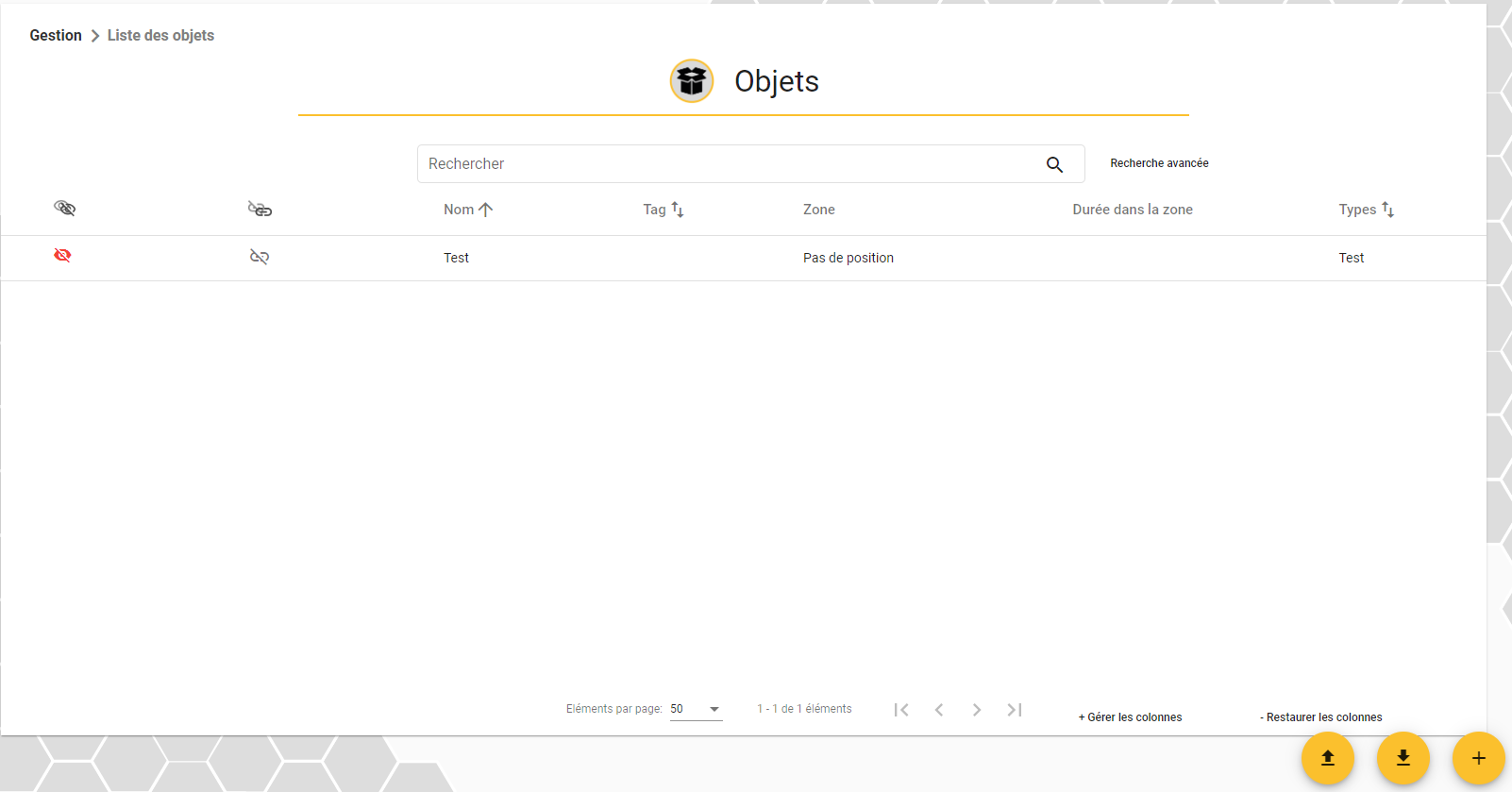The height and width of the screenshot is (792, 1512).
Task: Open the Gestion breadcrumb
Action: [x=56, y=35]
